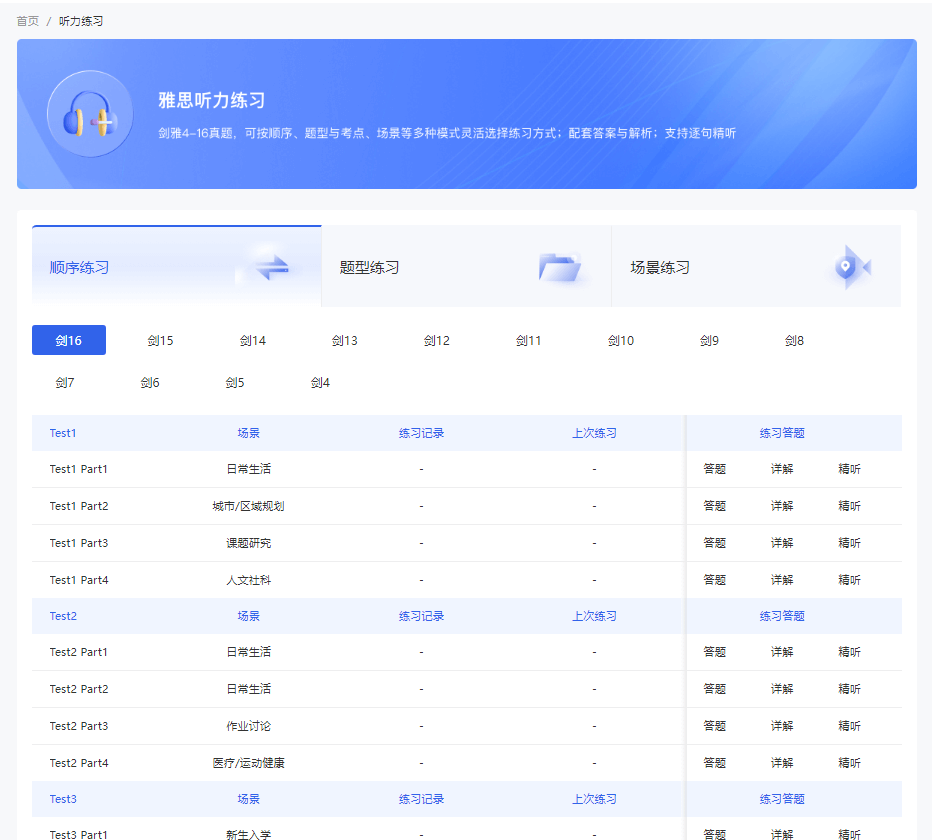Pick the 剑5 book
Image resolution: width=932 pixels, height=840 pixels.
pyautogui.click(x=235, y=382)
